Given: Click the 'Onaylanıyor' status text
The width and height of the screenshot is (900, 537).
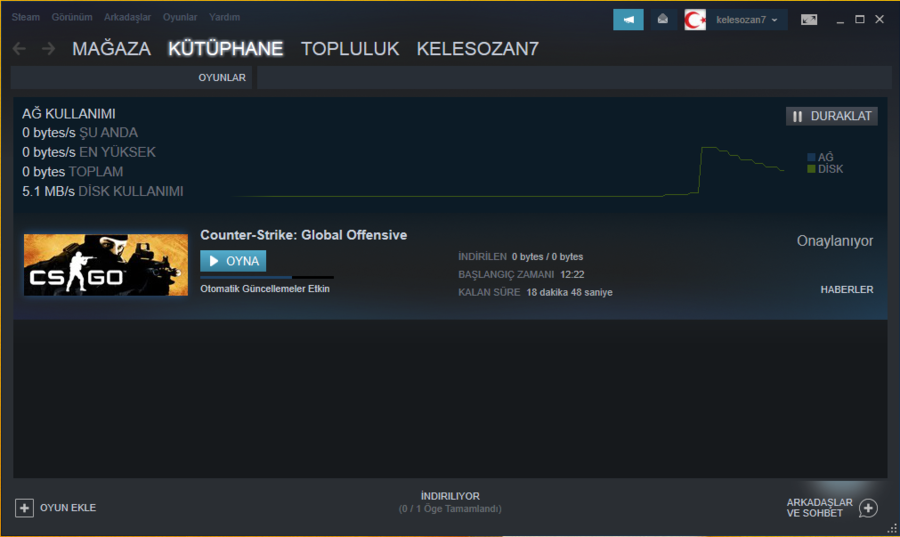Looking at the screenshot, I should [835, 241].
